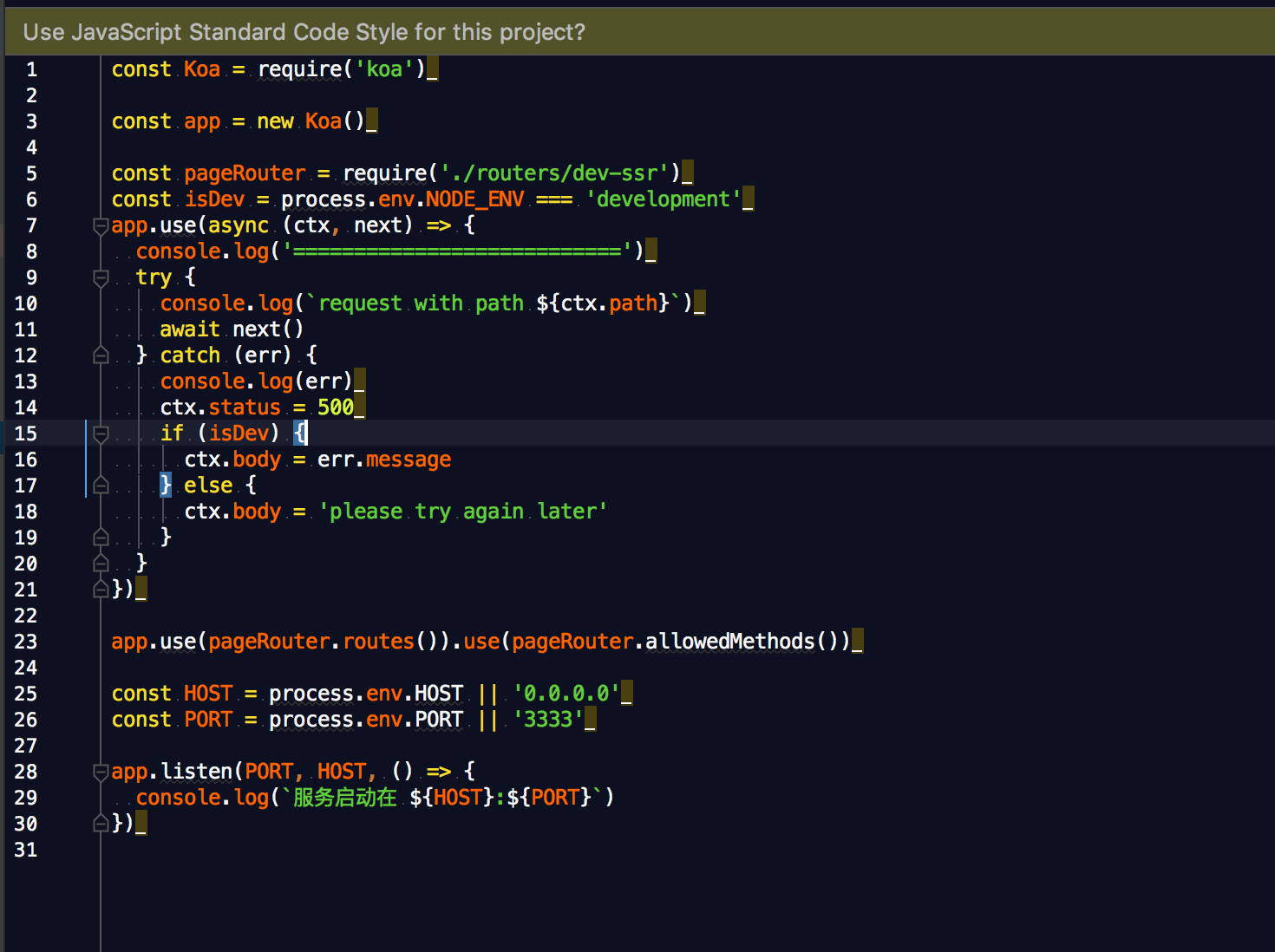The width and height of the screenshot is (1275, 952).
Task: Click the fold end marker on line 30
Action: pos(101,824)
